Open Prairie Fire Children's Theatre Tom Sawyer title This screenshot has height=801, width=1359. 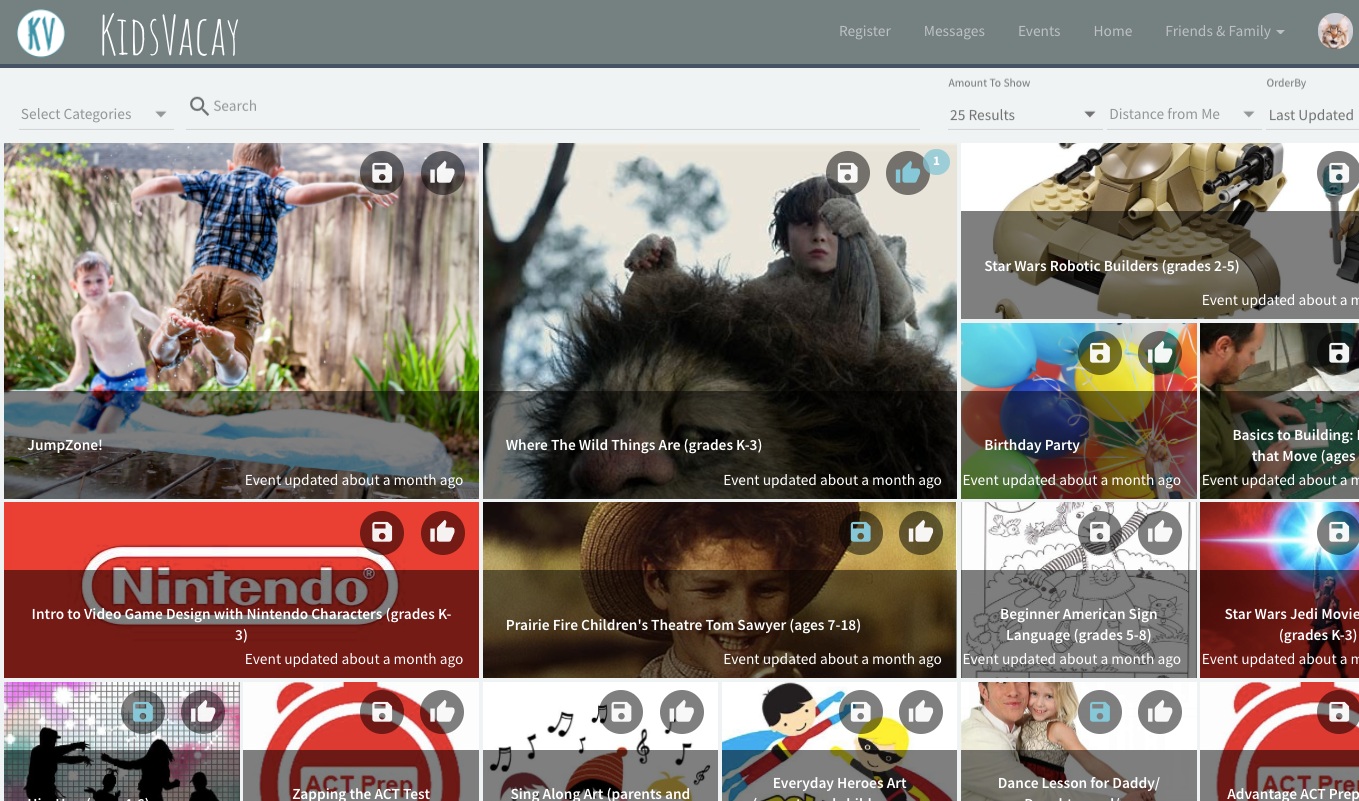point(683,625)
